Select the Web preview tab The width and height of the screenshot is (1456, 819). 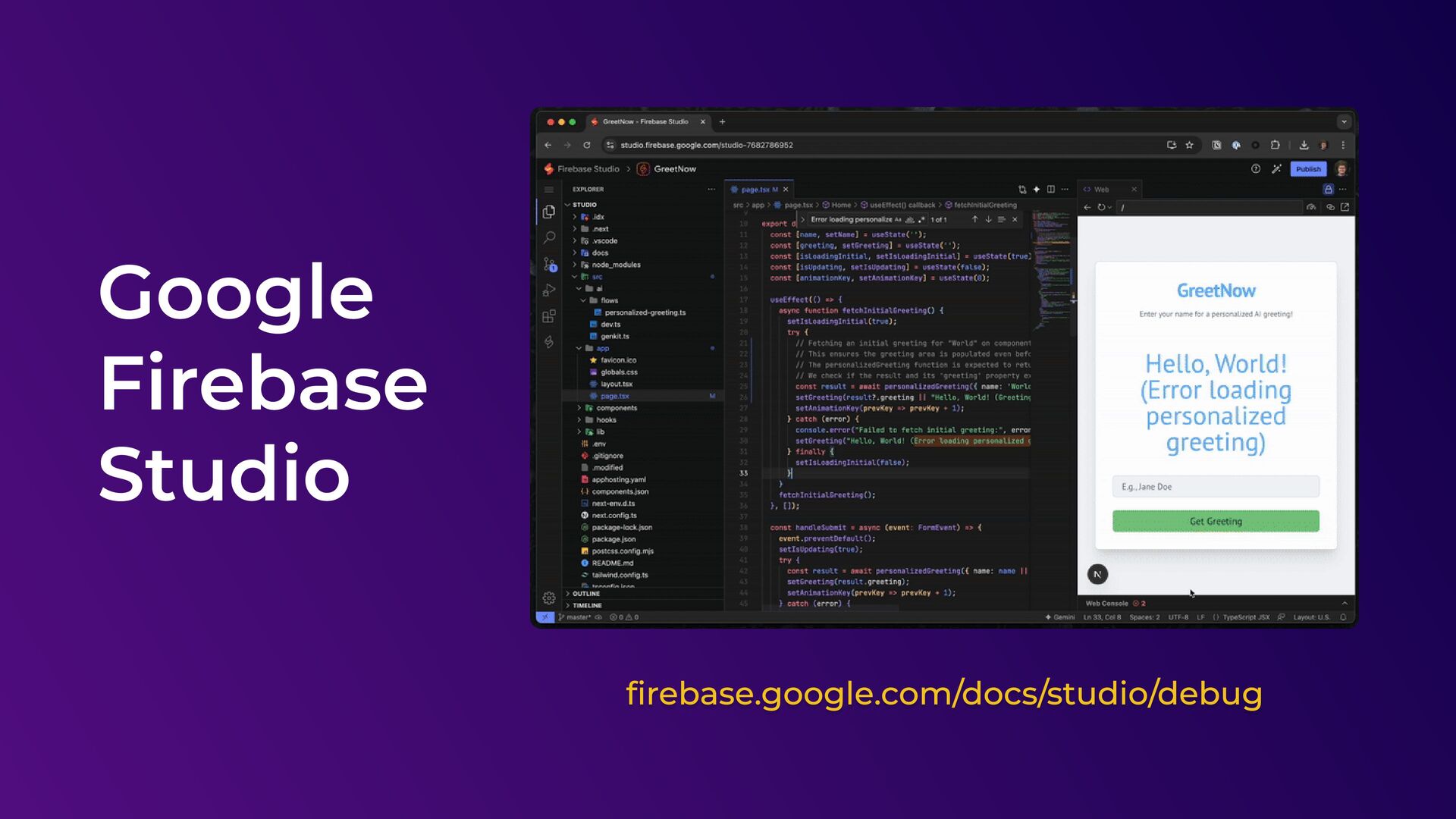(x=1110, y=190)
